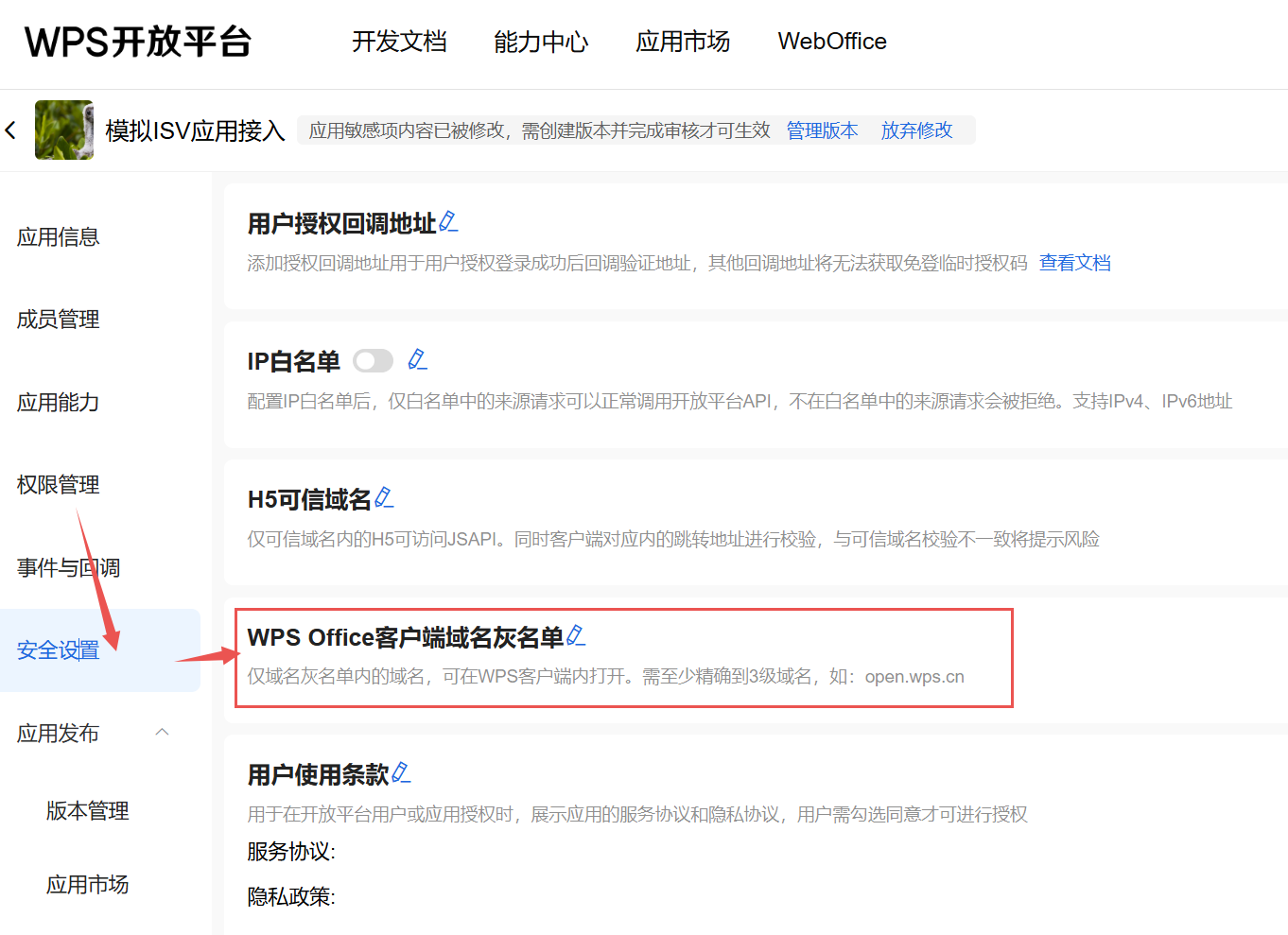The image size is (1288, 935).
Task: Click edit icon for 用户使用条款
Action: [401, 773]
